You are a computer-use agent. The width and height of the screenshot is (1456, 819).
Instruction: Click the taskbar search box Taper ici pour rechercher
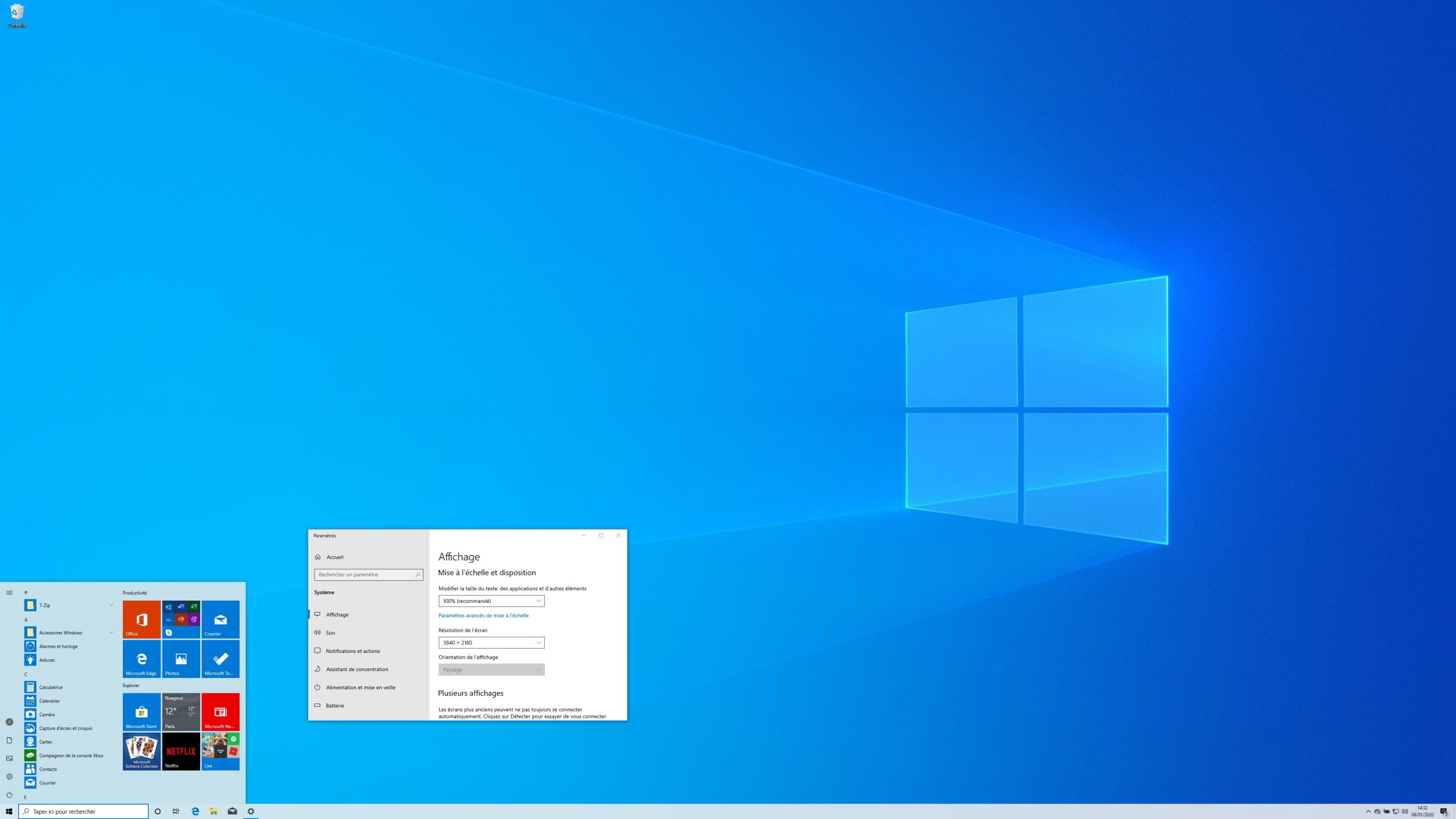(x=84, y=812)
